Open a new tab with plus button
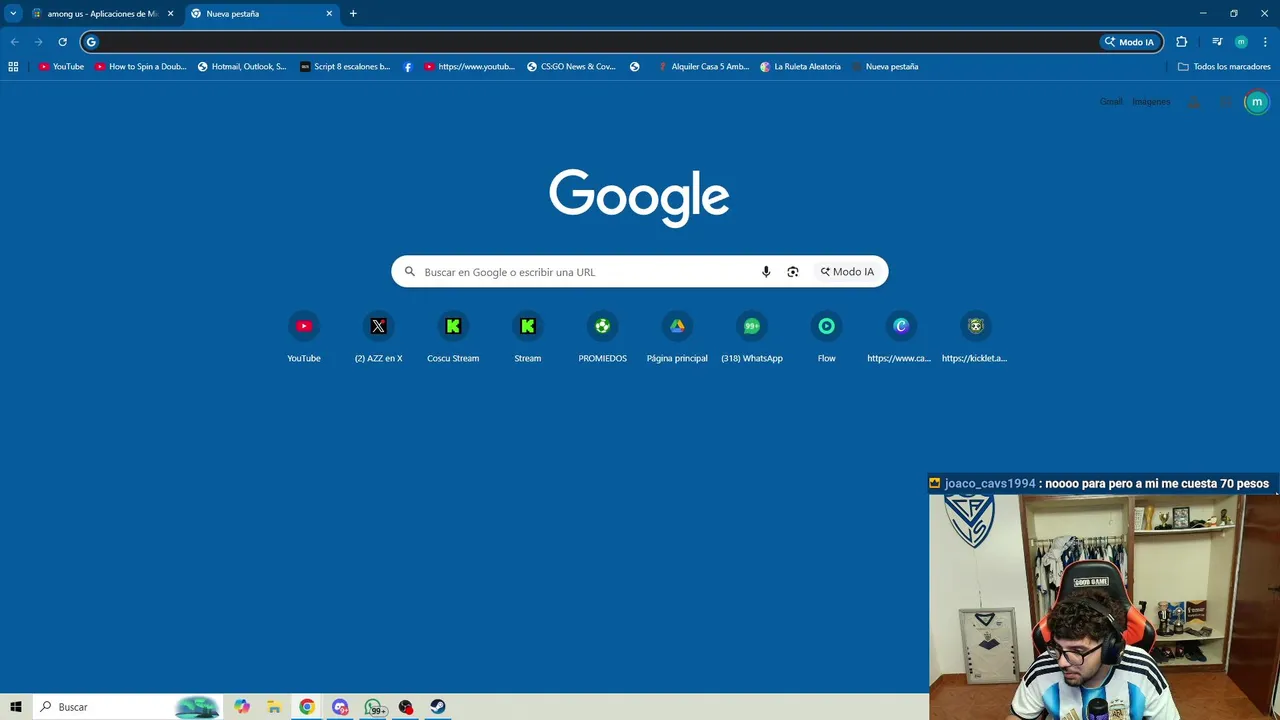 pos(353,14)
